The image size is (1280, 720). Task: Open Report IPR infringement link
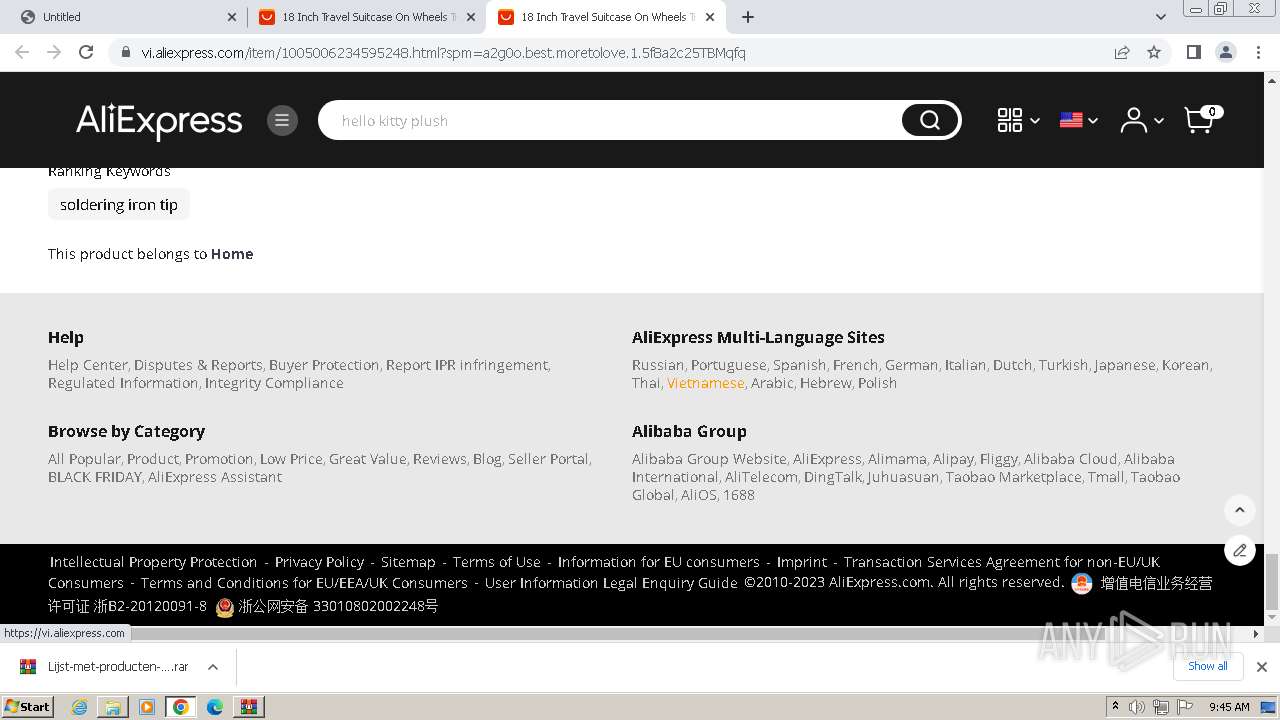(x=467, y=365)
